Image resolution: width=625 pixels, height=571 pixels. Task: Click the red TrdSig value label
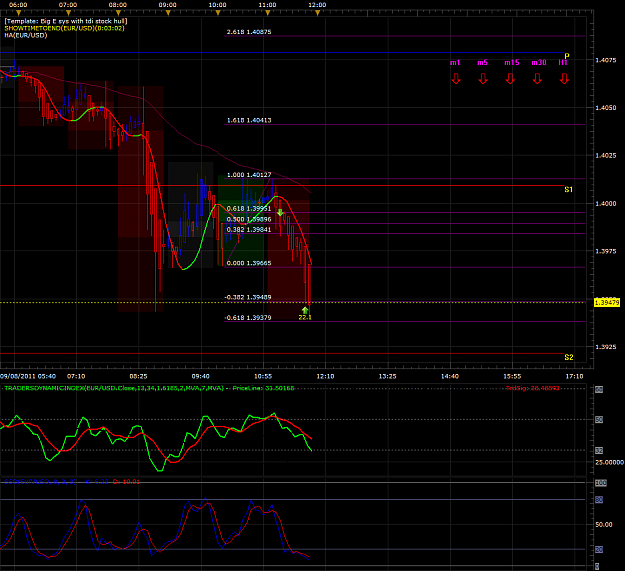[533, 388]
